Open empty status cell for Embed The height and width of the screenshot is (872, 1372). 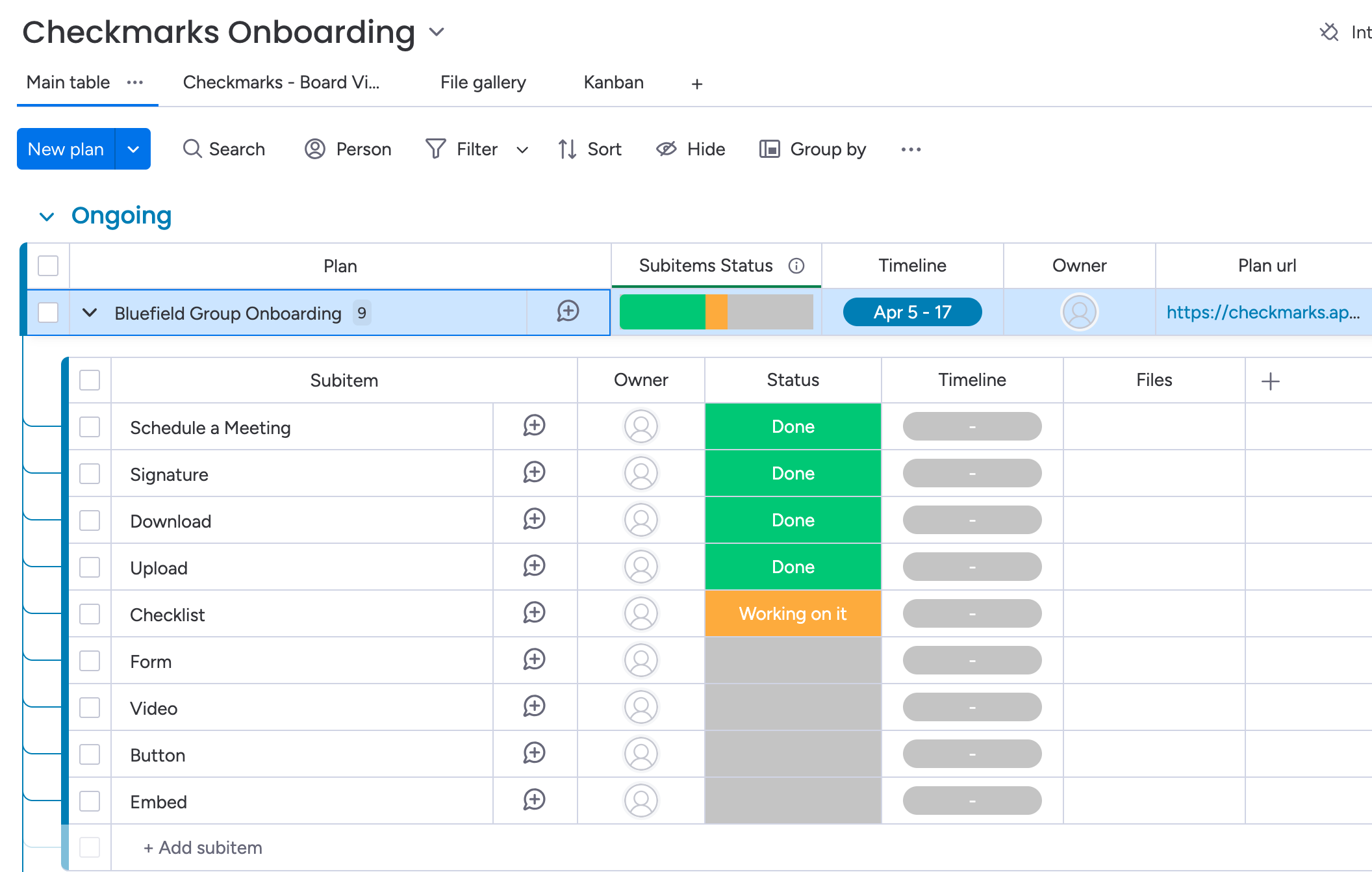tap(793, 801)
